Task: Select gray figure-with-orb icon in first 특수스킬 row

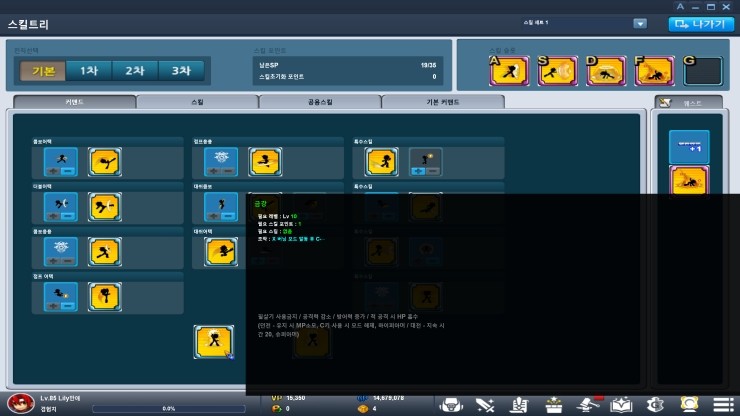Action: point(426,162)
